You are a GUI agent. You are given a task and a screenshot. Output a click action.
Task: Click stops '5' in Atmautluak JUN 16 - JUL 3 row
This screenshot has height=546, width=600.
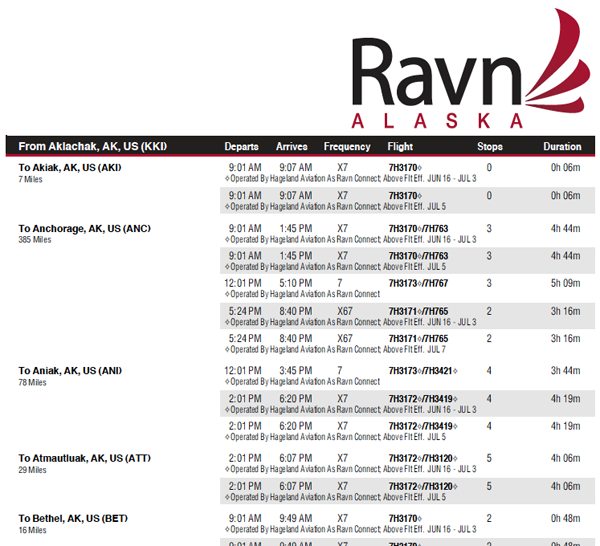(489, 458)
